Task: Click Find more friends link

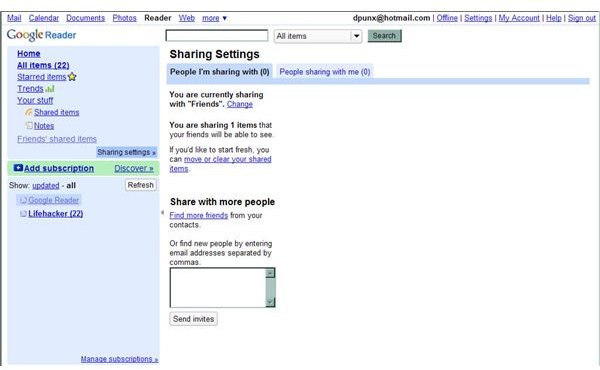Action: click(199, 215)
